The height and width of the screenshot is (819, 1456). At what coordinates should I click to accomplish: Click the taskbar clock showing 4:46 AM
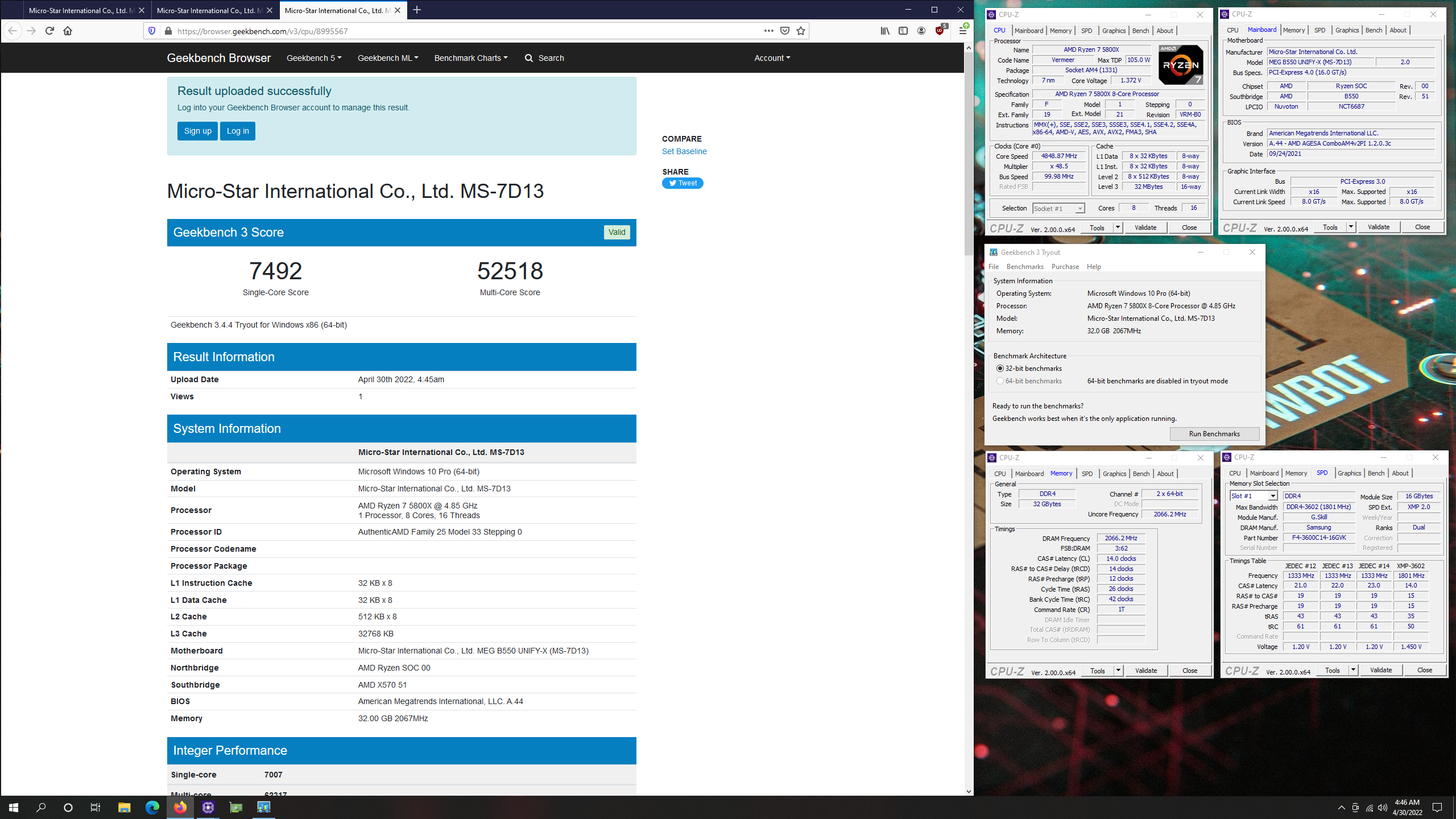click(x=1407, y=808)
